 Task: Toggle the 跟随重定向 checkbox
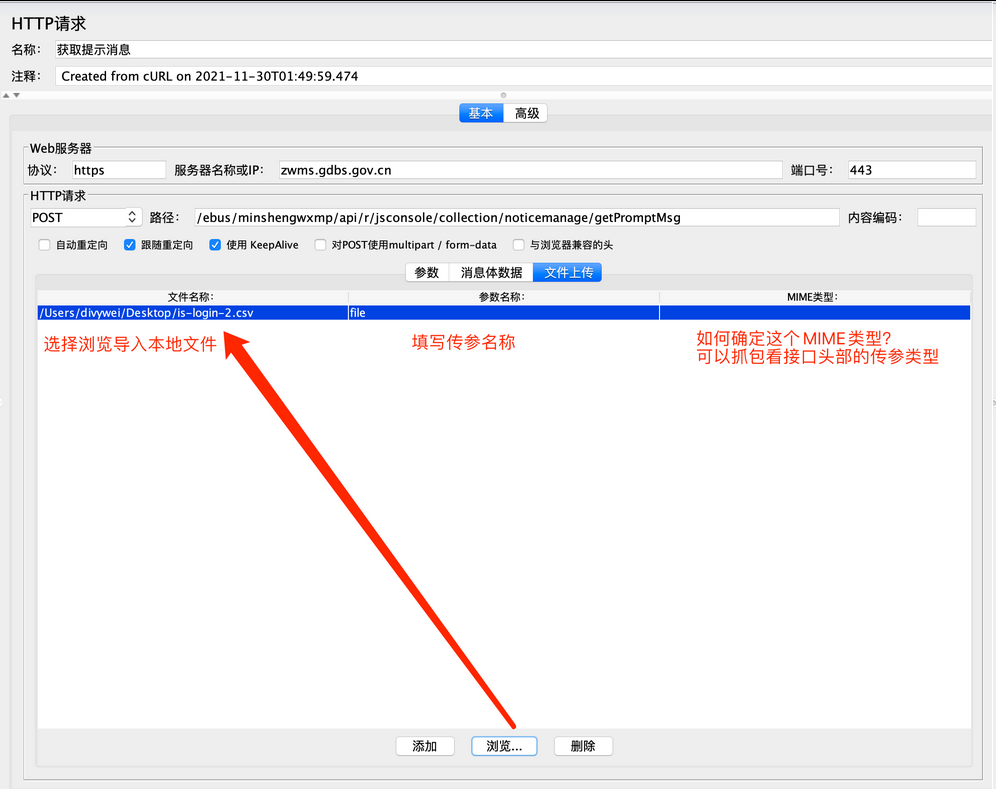pyautogui.click(x=130, y=245)
